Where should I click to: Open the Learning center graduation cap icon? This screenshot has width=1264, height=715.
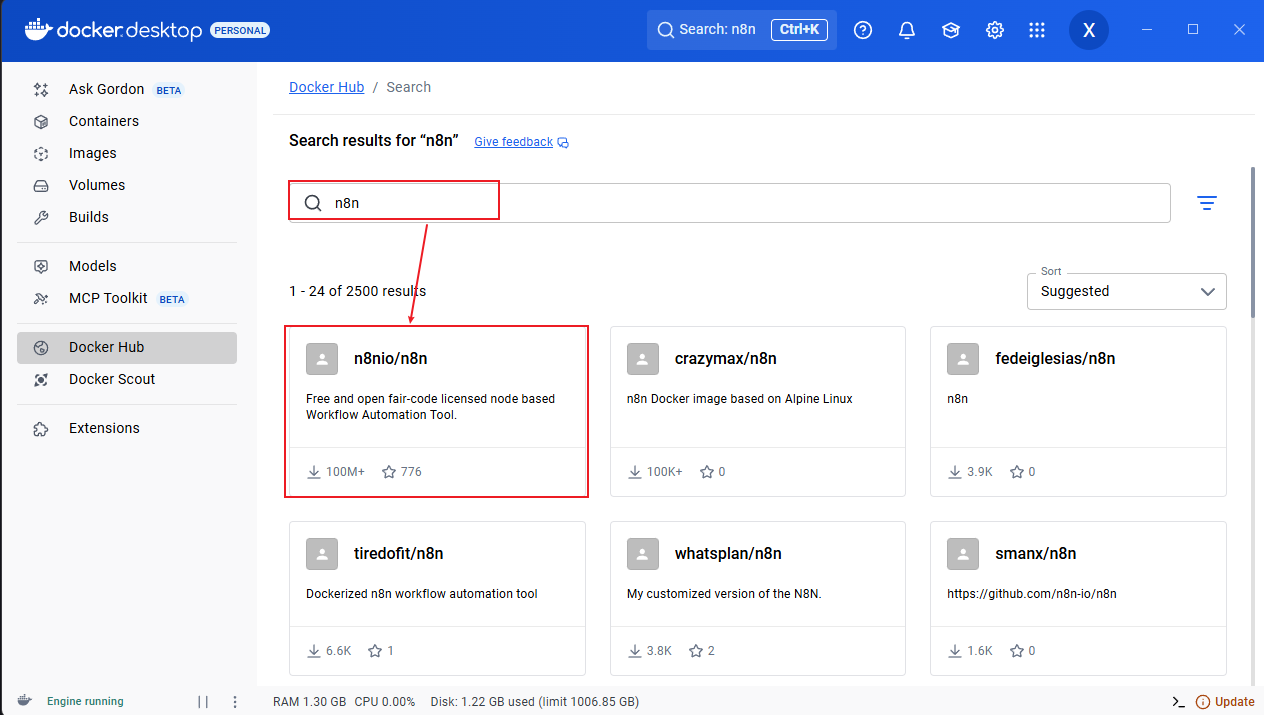tap(951, 30)
